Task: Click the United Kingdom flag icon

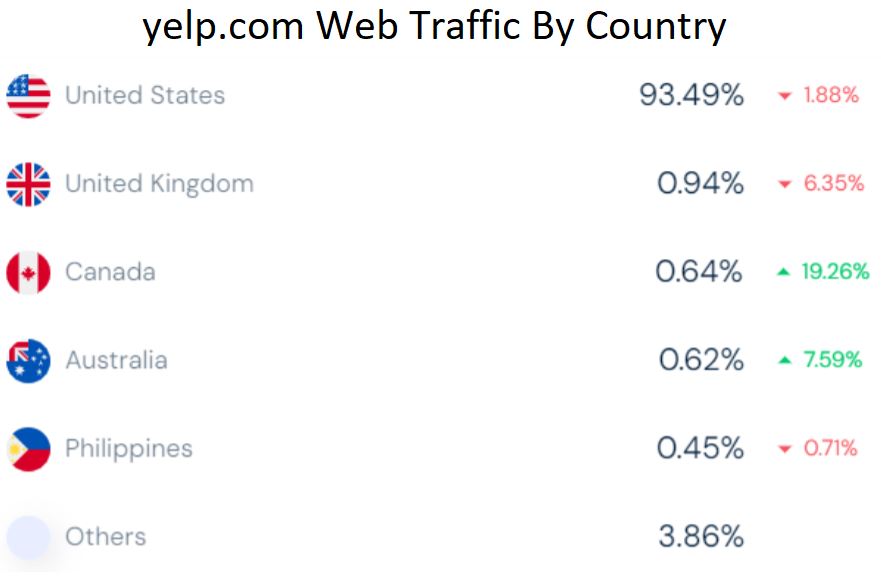Action: click(x=28, y=184)
